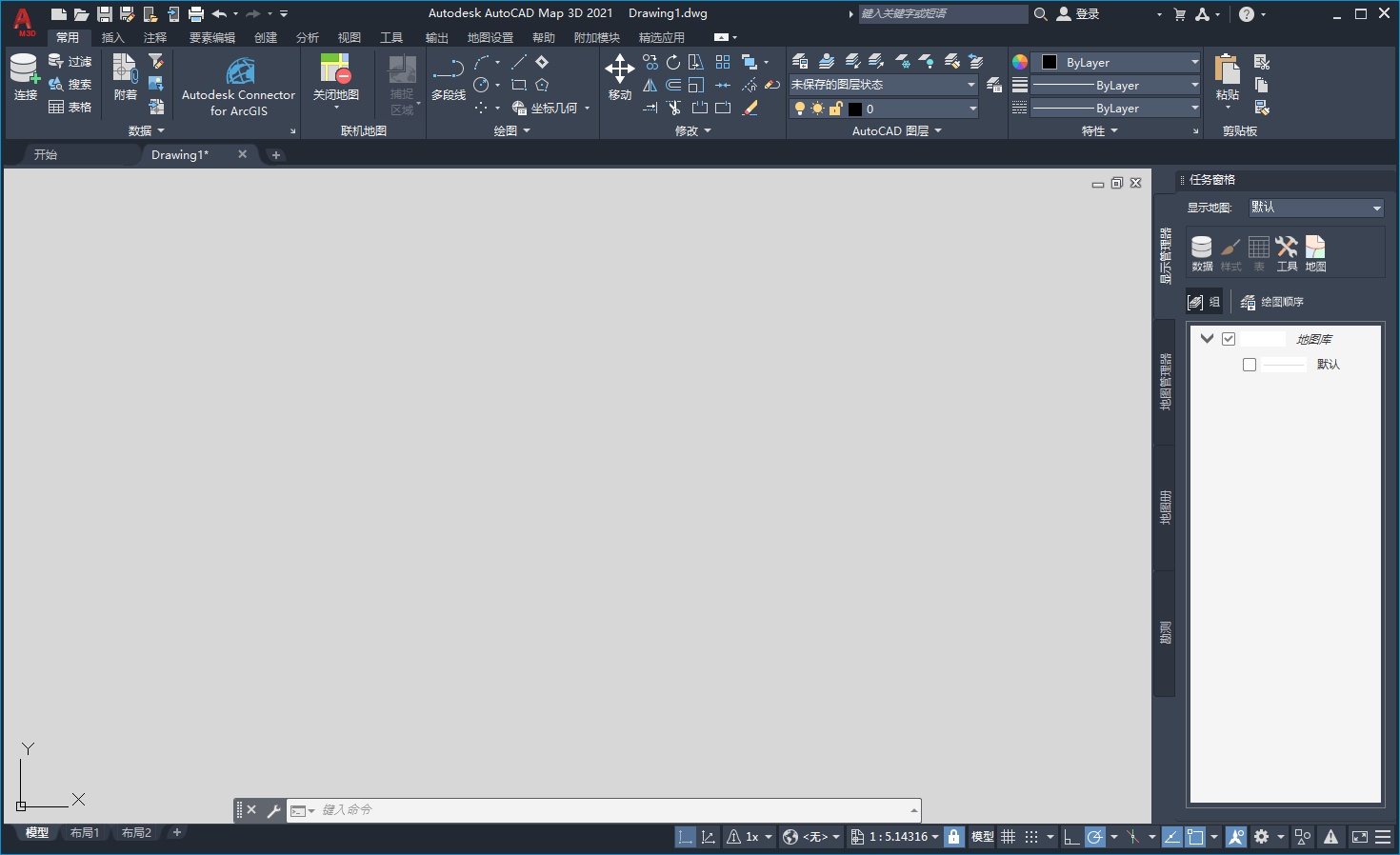This screenshot has height=855, width=1400.
Task: Uncheck the 默认 layer checkbox
Action: point(1249,364)
